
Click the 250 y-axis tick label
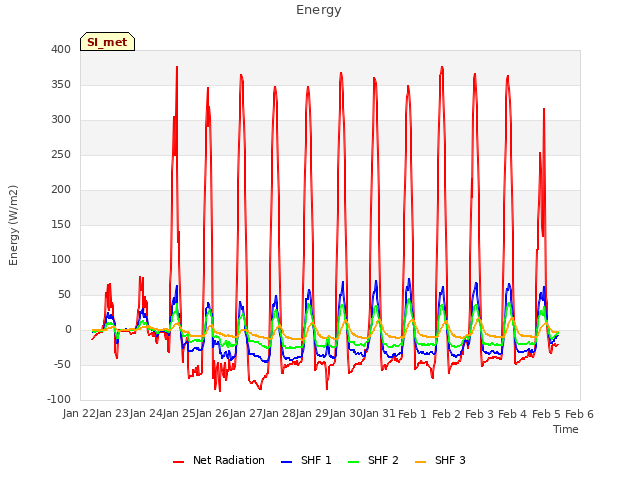pyautogui.click(x=61, y=155)
